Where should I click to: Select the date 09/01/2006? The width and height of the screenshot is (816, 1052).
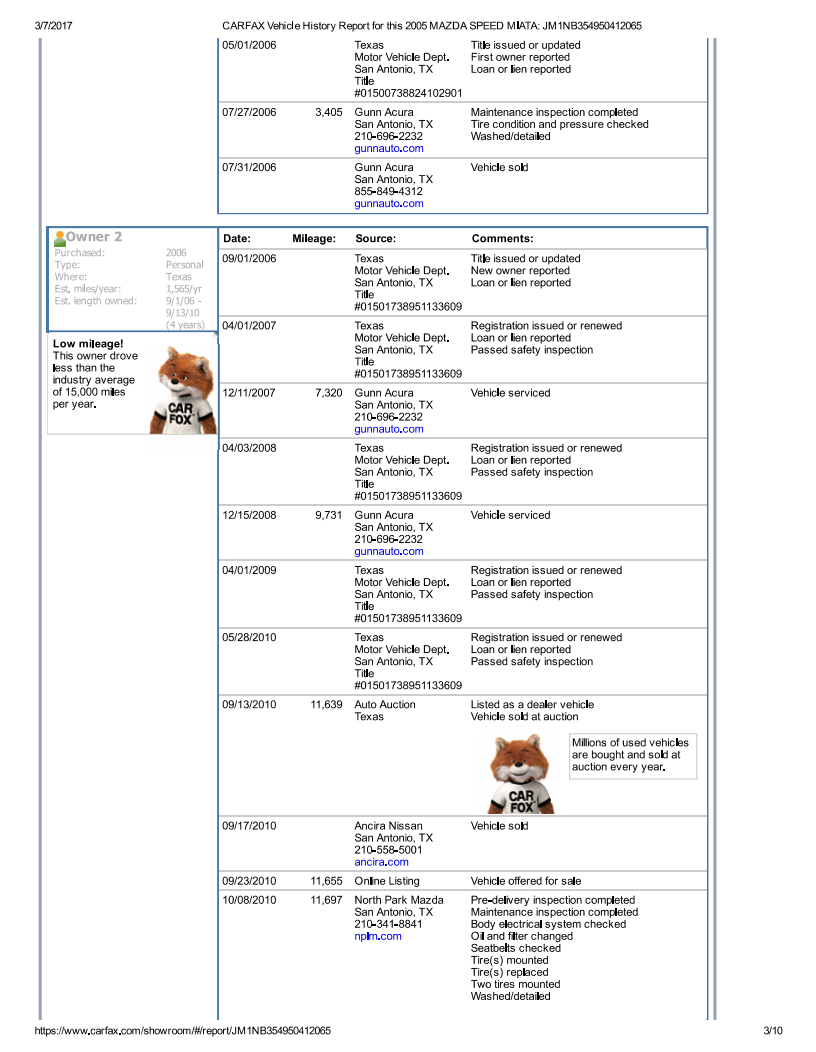(x=249, y=258)
